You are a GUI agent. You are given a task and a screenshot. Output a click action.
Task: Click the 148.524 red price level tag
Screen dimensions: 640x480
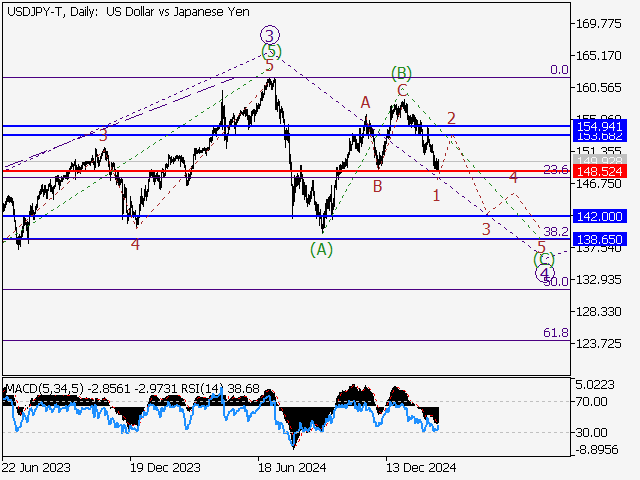[x=600, y=171]
